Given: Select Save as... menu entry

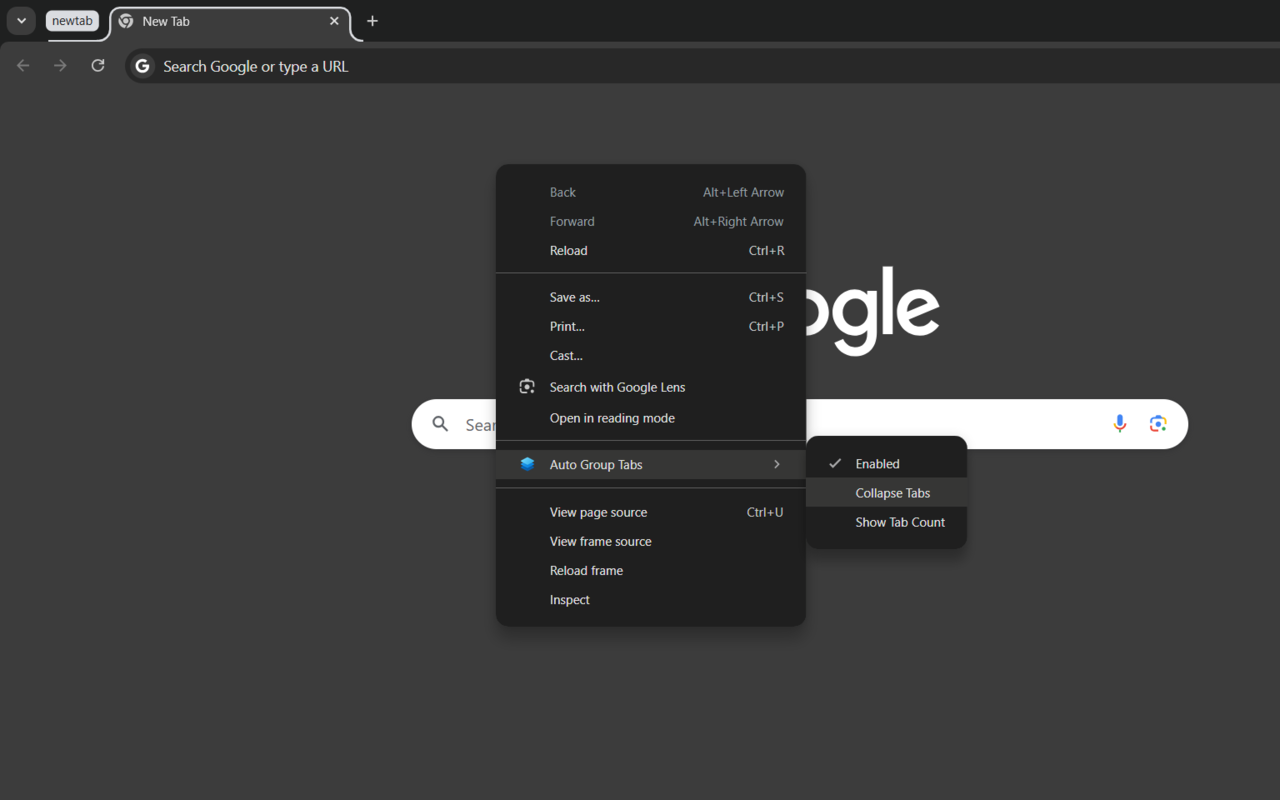Looking at the screenshot, I should pyautogui.click(x=651, y=297).
